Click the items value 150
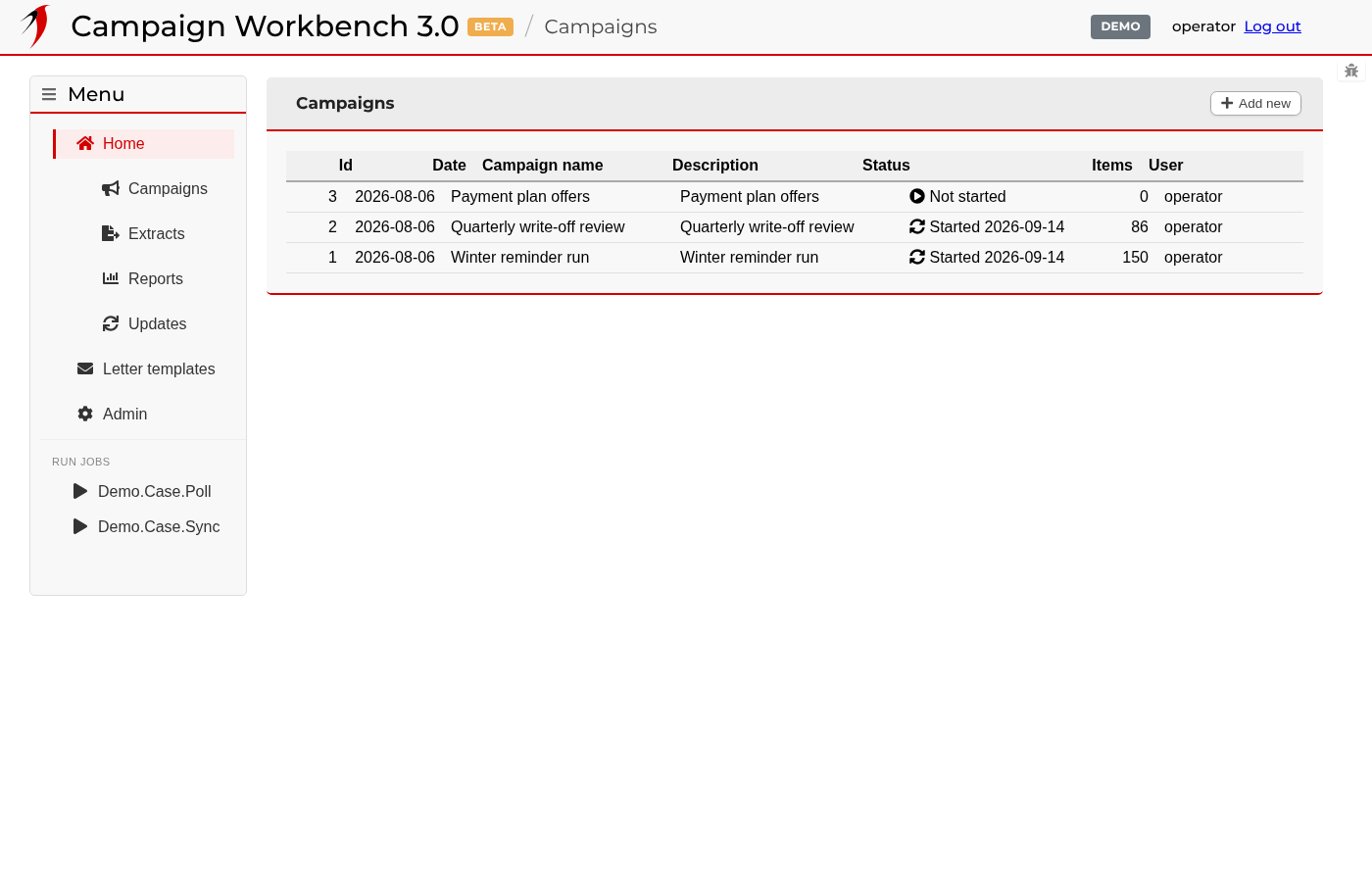The image size is (1372, 882). point(1135,257)
